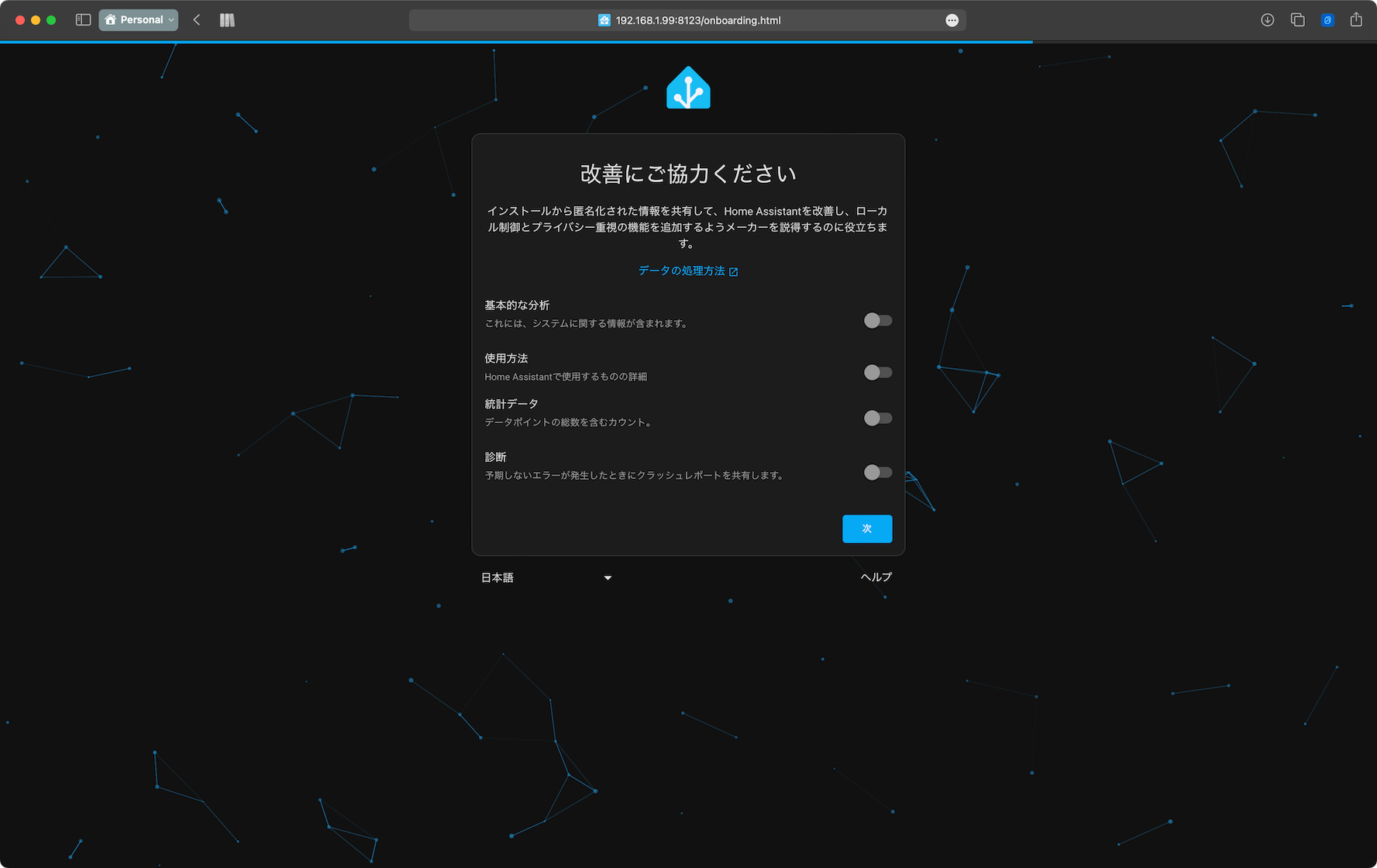Toggle the 基本的な分析 switch
This screenshot has height=868, width=1377.
click(x=878, y=321)
